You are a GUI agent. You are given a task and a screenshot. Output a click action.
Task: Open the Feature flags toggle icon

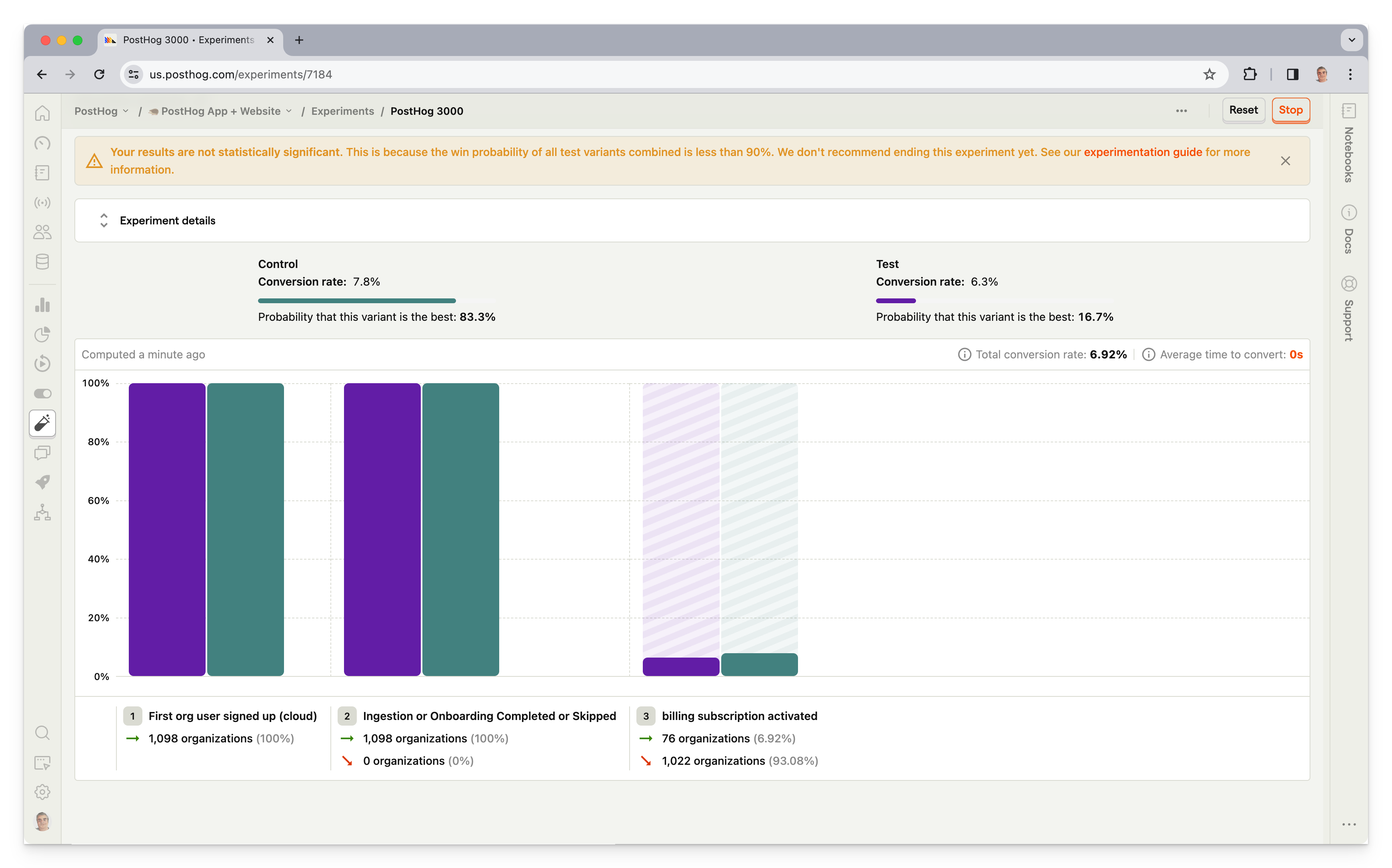coord(42,394)
